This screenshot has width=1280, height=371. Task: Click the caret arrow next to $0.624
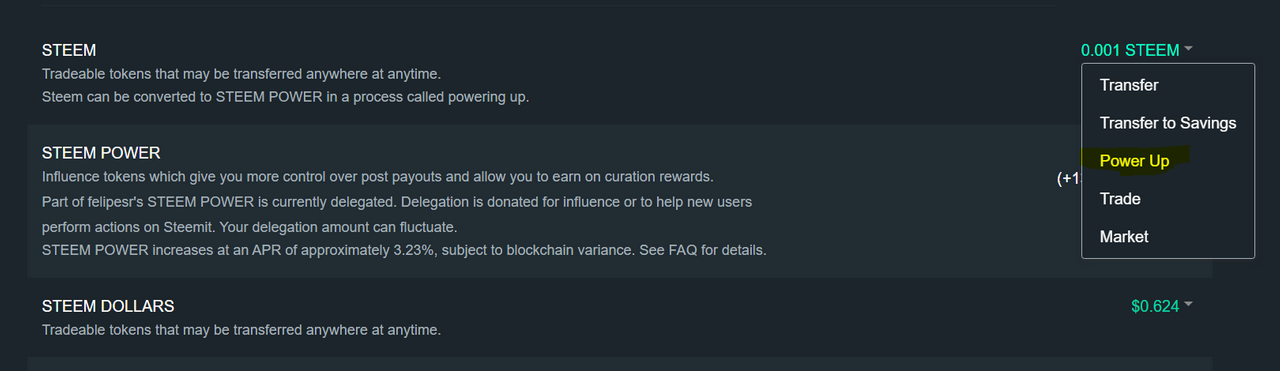click(x=1188, y=305)
